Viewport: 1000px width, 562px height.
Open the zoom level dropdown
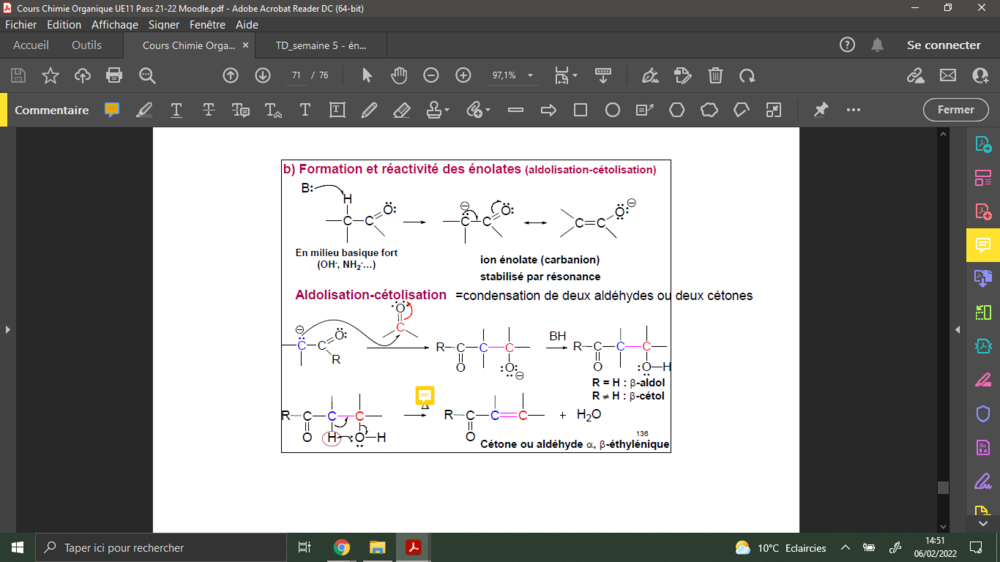(530, 76)
